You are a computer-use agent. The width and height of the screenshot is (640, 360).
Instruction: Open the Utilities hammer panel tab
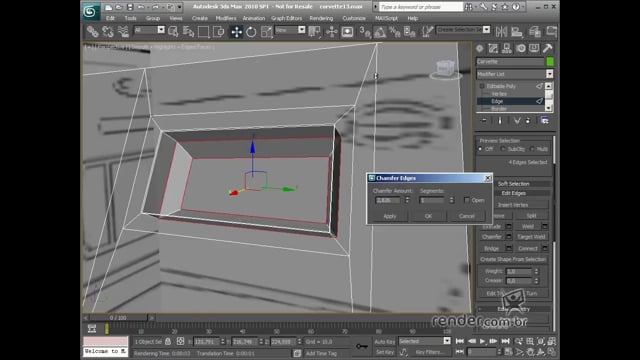click(547, 48)
